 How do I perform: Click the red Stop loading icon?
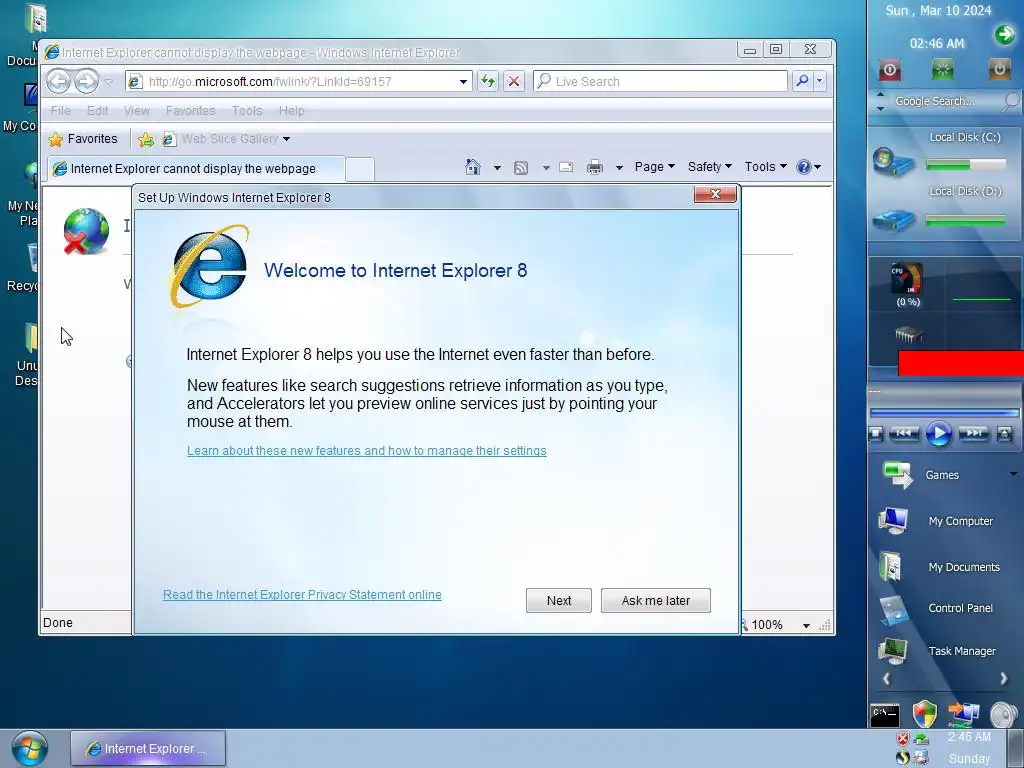coord(514,82)
